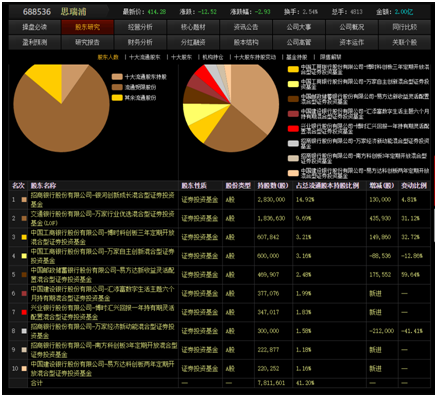Click the 其余流通股份 yellow legend swatch
The image size is (437, 397).
tap(117, 98)
